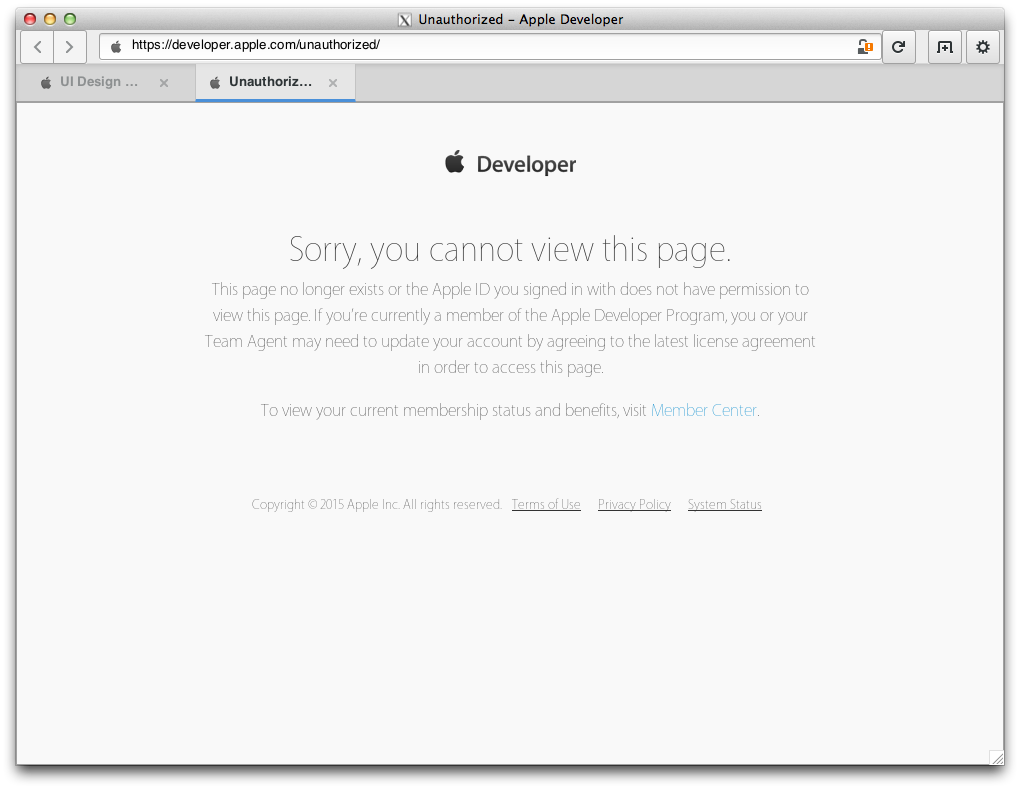Open the Member Center link

pyautogui.click(x=703, y=410)
